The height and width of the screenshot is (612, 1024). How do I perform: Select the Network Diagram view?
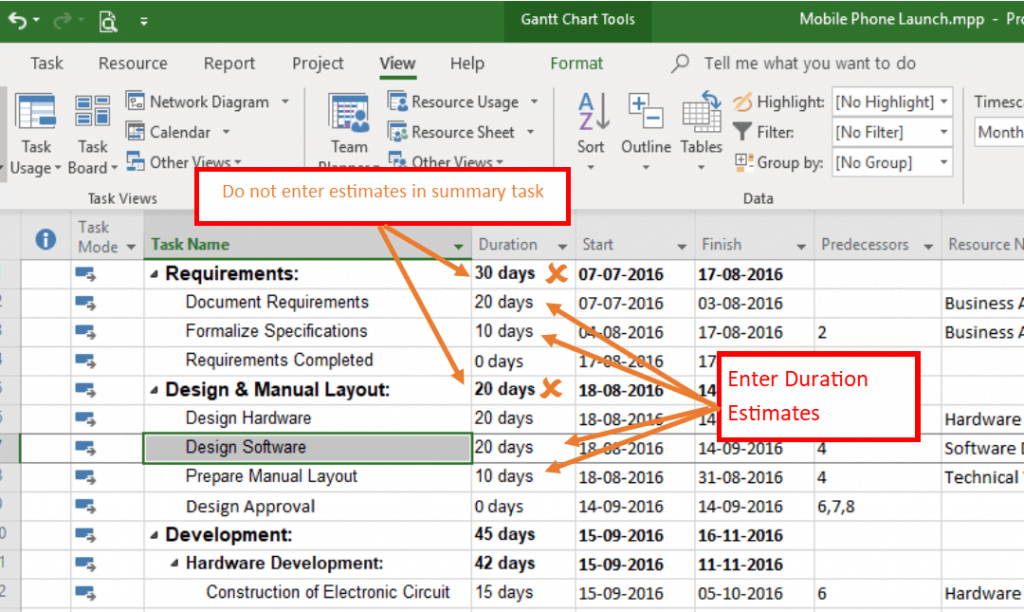tap(197, 102)
